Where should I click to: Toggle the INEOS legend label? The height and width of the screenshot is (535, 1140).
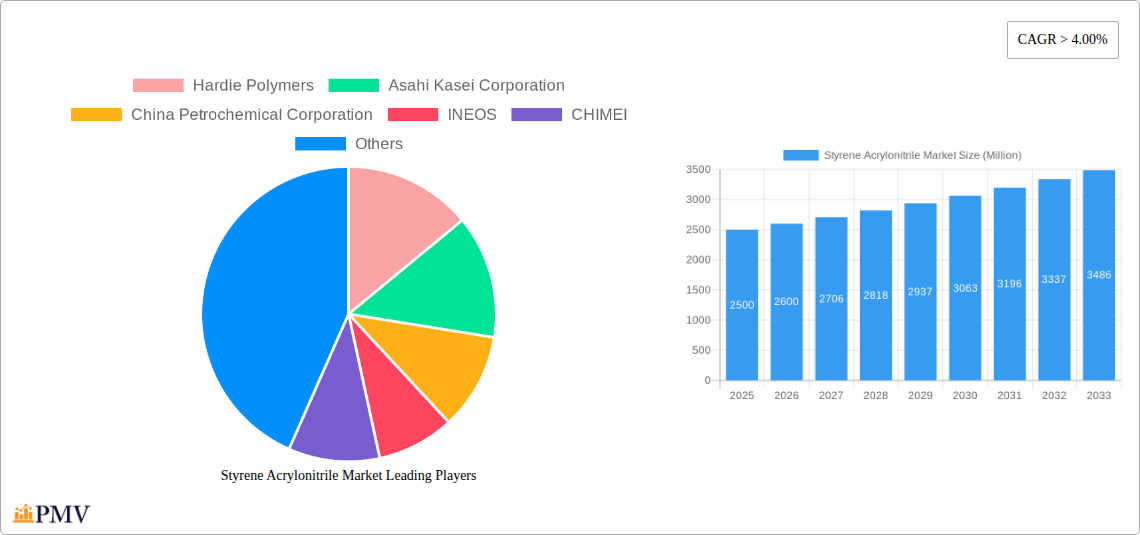[472, 115]
